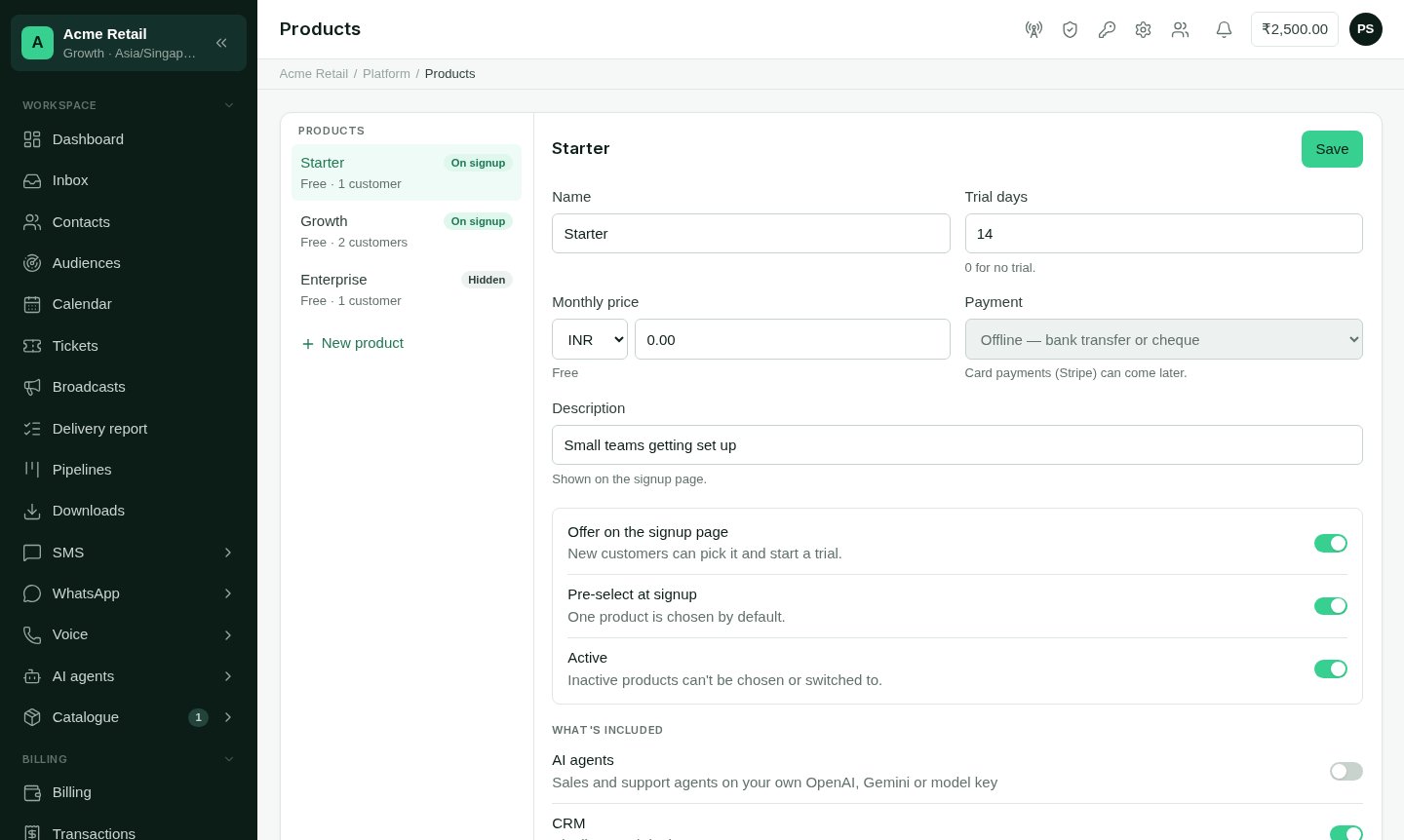1404x840 pixels.
Task: Open Contacts in the sidebar
Action: point(129,222)
